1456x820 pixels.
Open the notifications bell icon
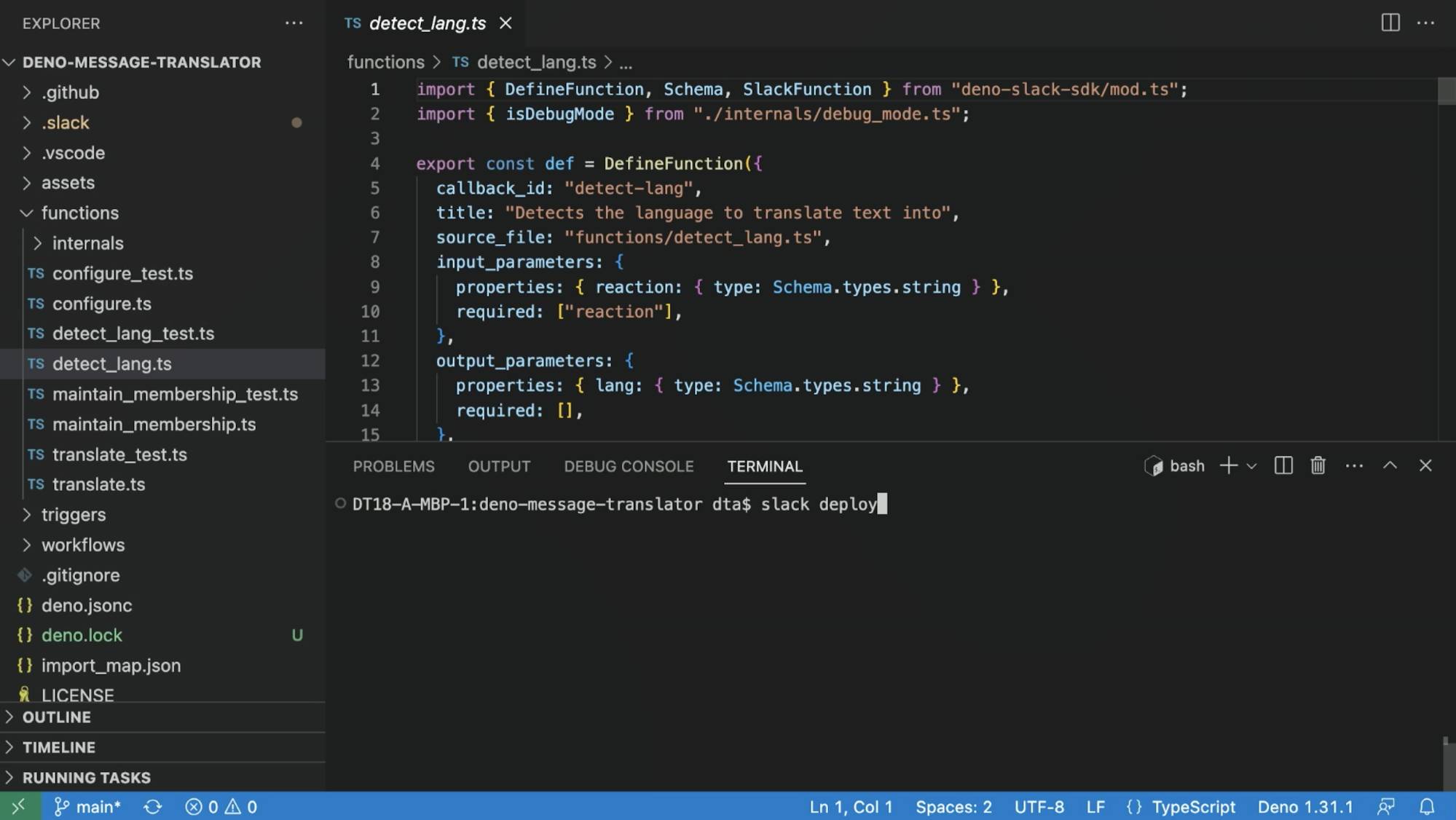tap(1427, 806)
